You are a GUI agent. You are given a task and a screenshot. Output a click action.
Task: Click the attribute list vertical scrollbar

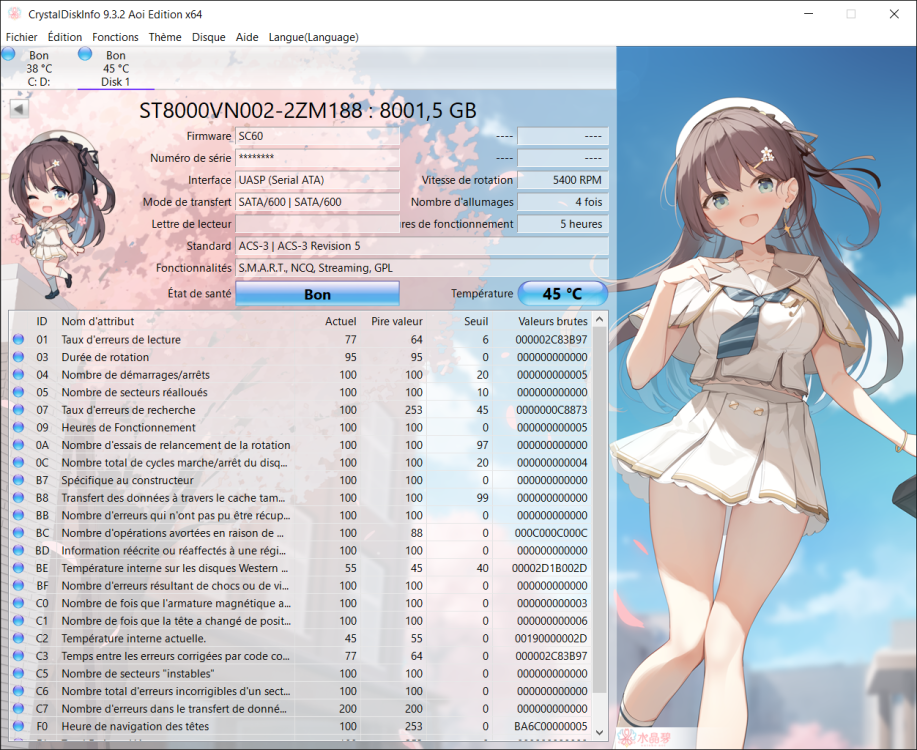click(599, 500)
